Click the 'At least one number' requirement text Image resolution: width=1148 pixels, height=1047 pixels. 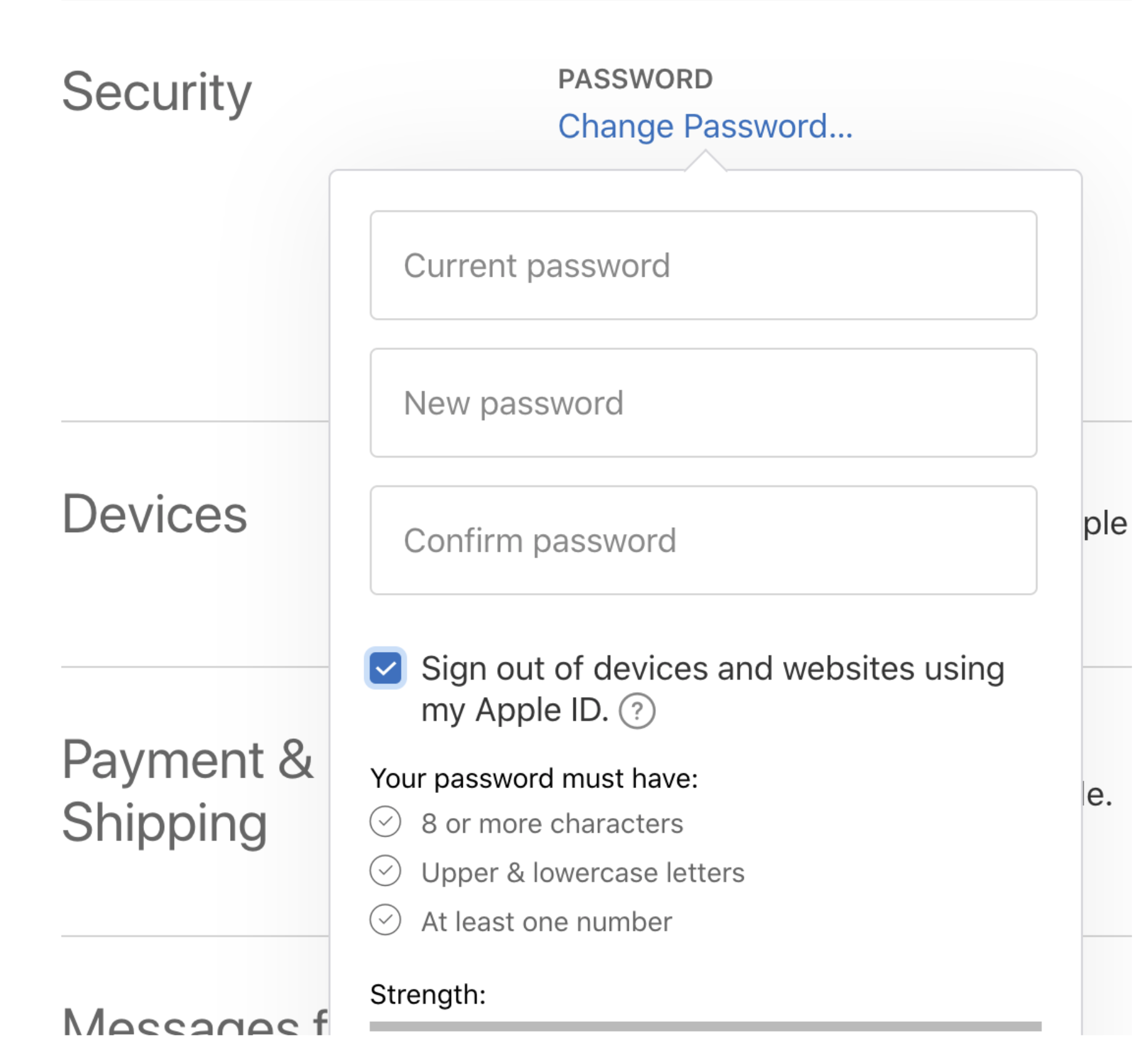[546, 922]
